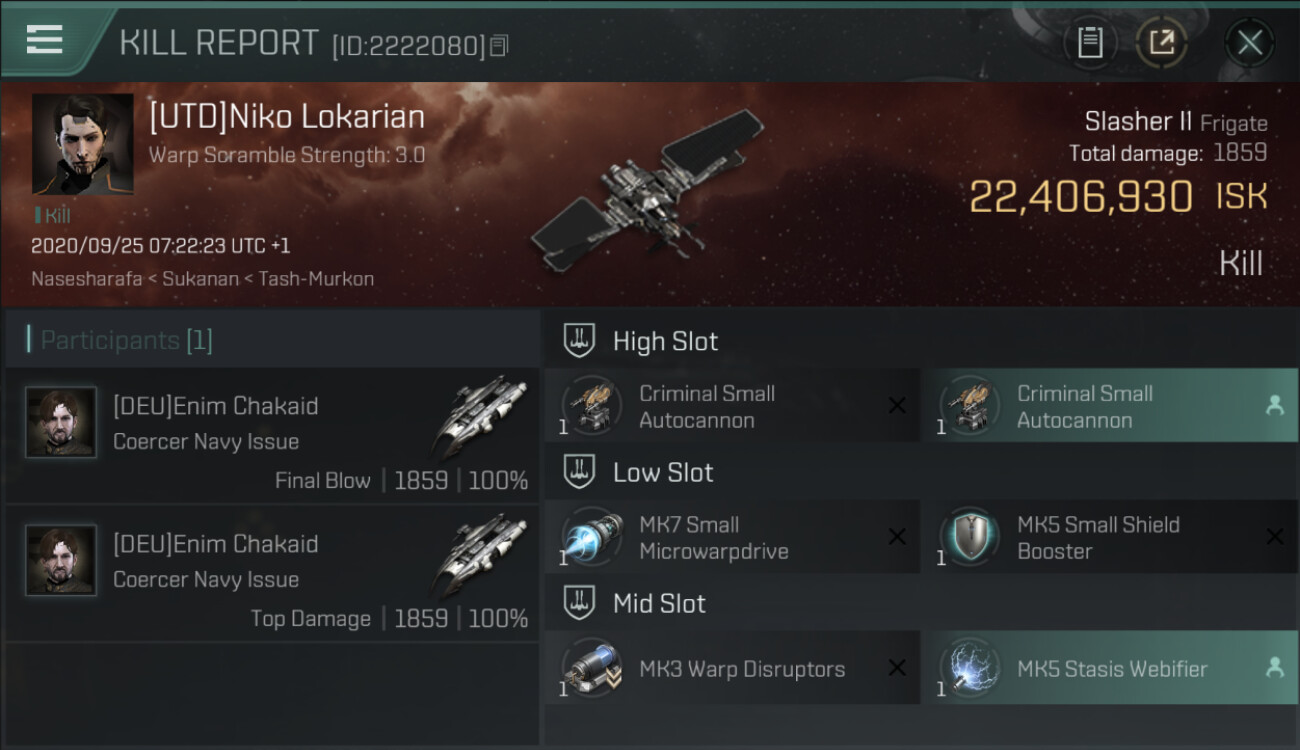Copy the kill report ID icon
1300x750 pixels.
[x=498, y=45]
